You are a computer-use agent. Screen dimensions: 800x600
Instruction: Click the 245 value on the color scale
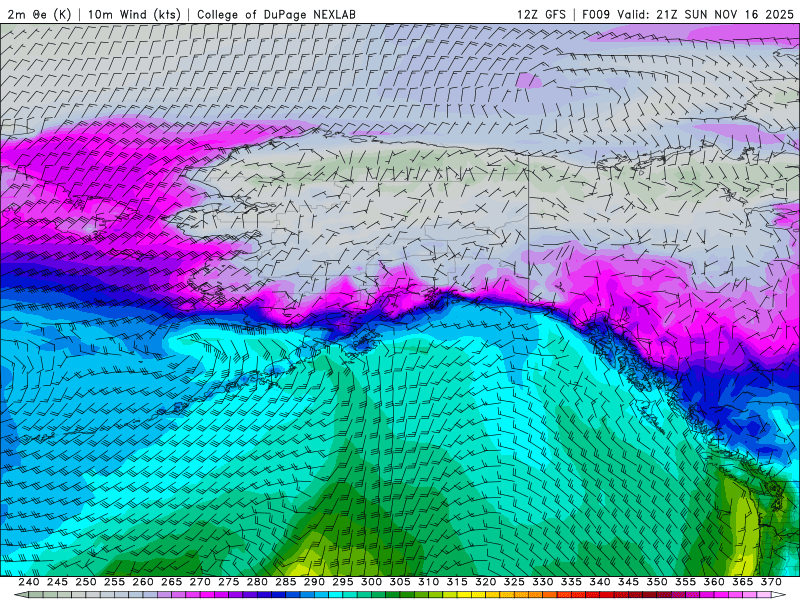click(57, 582)
